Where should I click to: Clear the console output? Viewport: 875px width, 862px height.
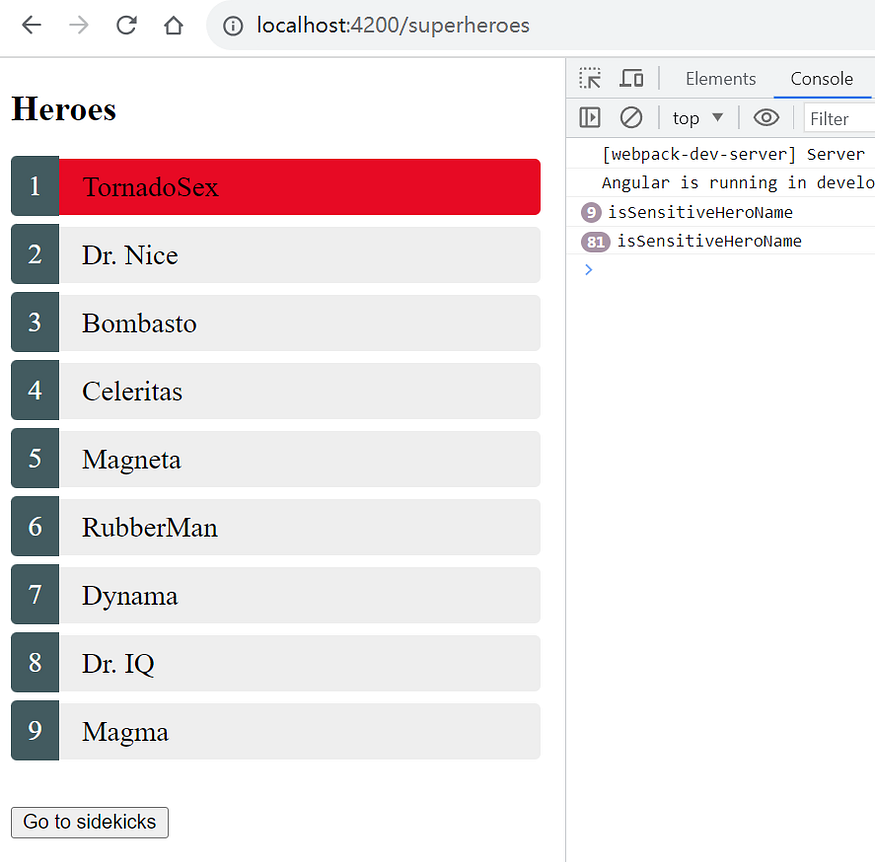coord(631,118)
